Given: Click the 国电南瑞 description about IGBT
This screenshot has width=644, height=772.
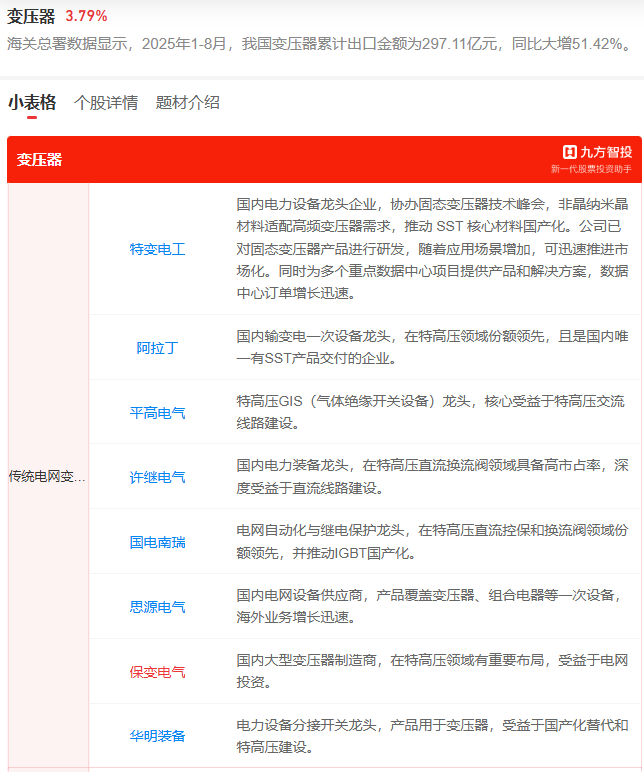Looking at the screenshot, I should (x=432, y=542).
